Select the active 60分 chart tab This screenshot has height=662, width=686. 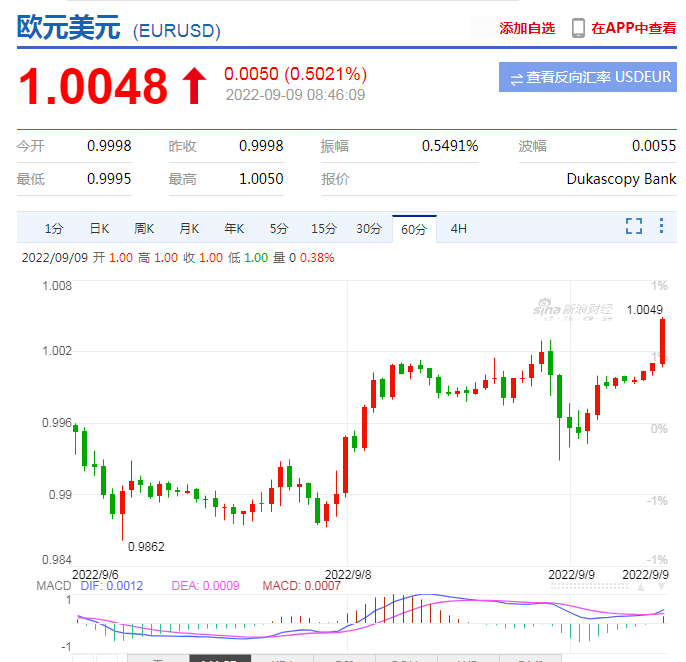pyautogui.click(x=414, y=229)
